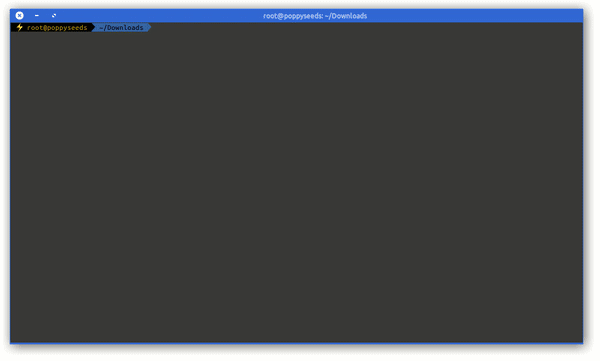Minimize the terminal window
Image resolution: width=600 pixels, height=361 pixels.
37,16
